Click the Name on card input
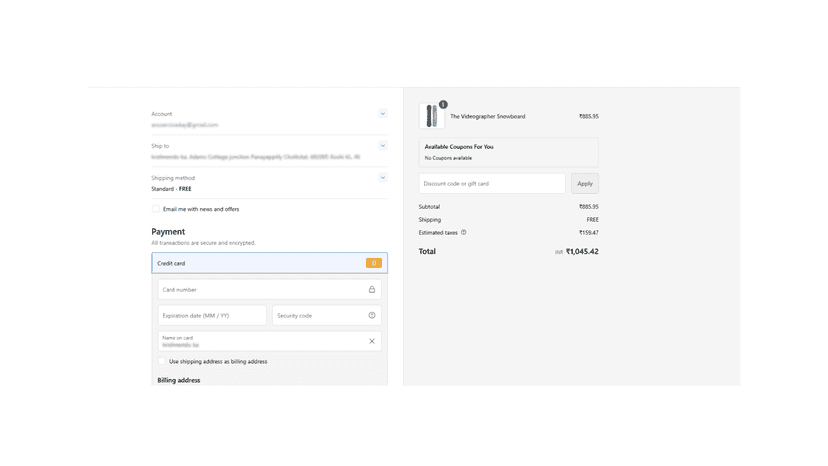 point(269,341)
